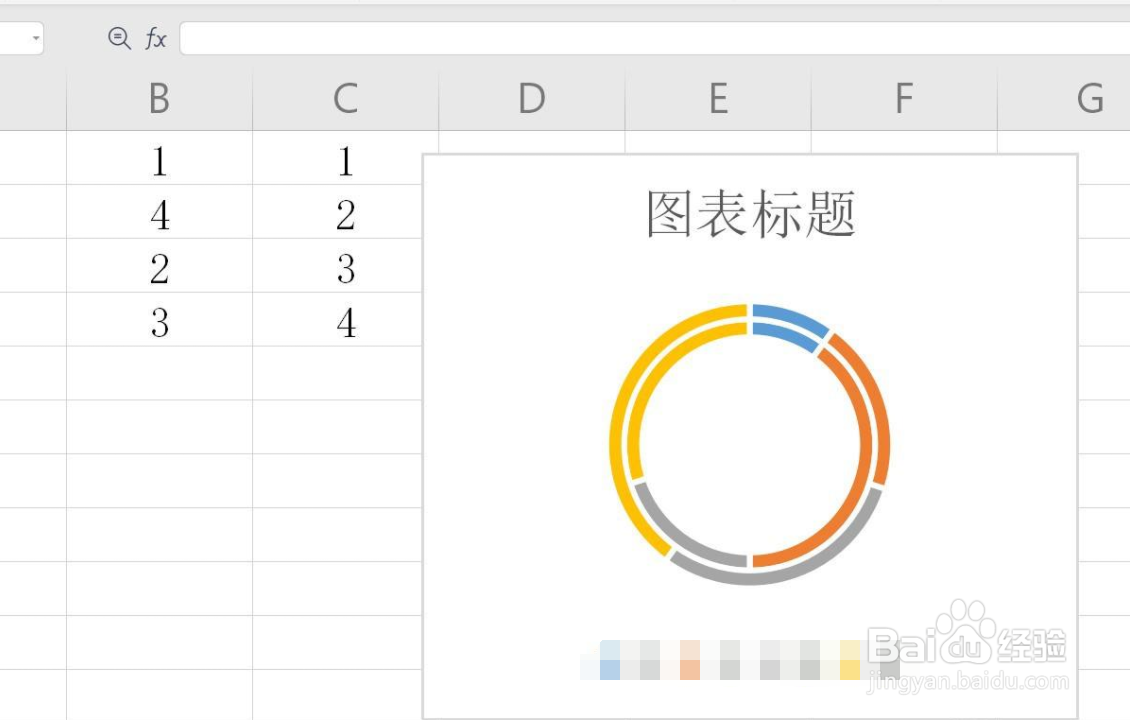Select the column C cell containing 3
This screenshot has width=1130, height=720.
tap(345, 269)
